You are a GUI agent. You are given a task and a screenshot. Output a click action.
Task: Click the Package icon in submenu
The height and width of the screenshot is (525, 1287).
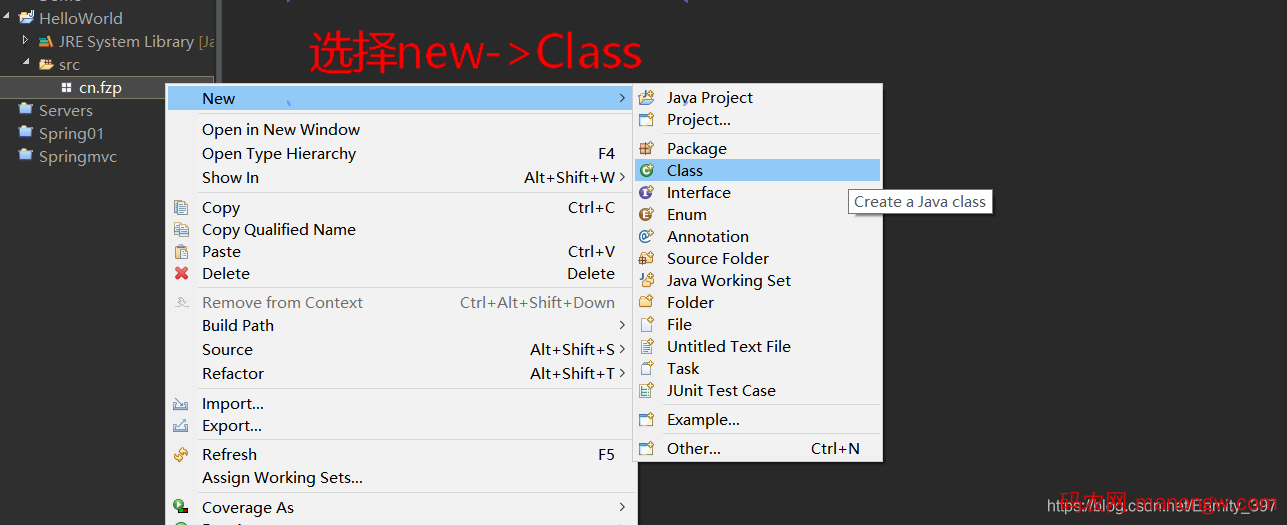(647, 149)
